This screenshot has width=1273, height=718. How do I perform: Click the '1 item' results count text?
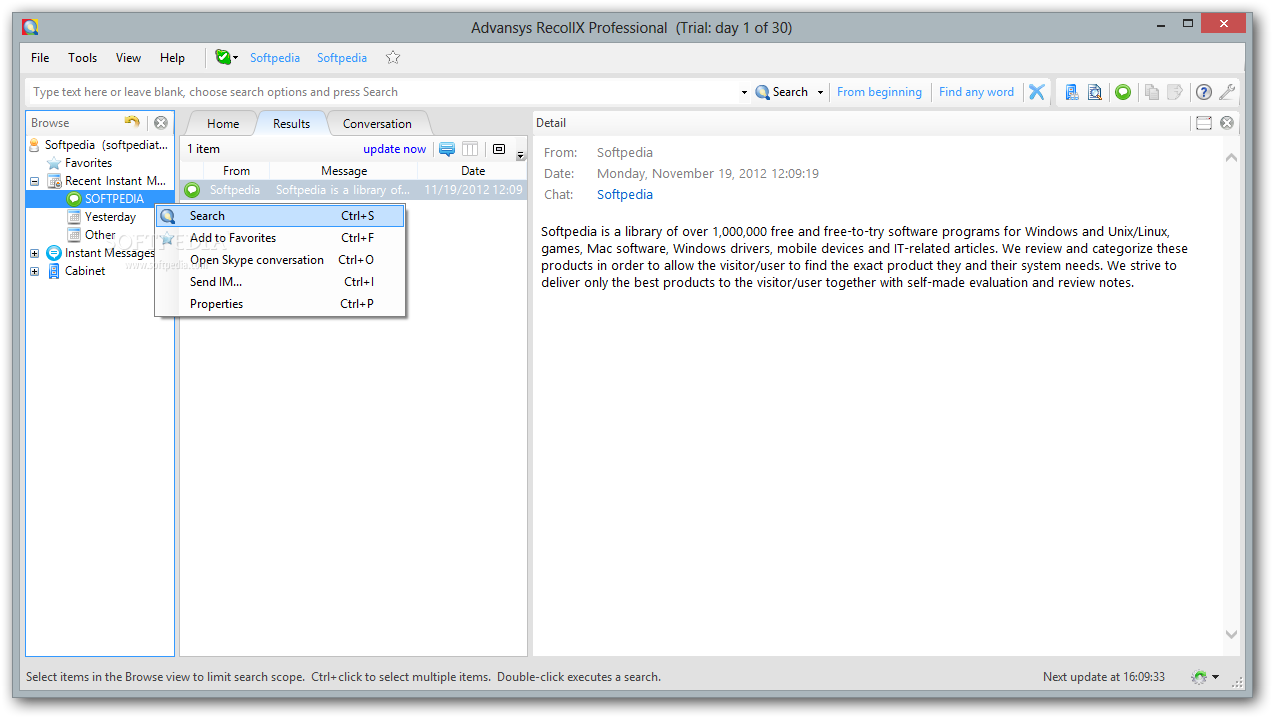(x=203, y=149)
